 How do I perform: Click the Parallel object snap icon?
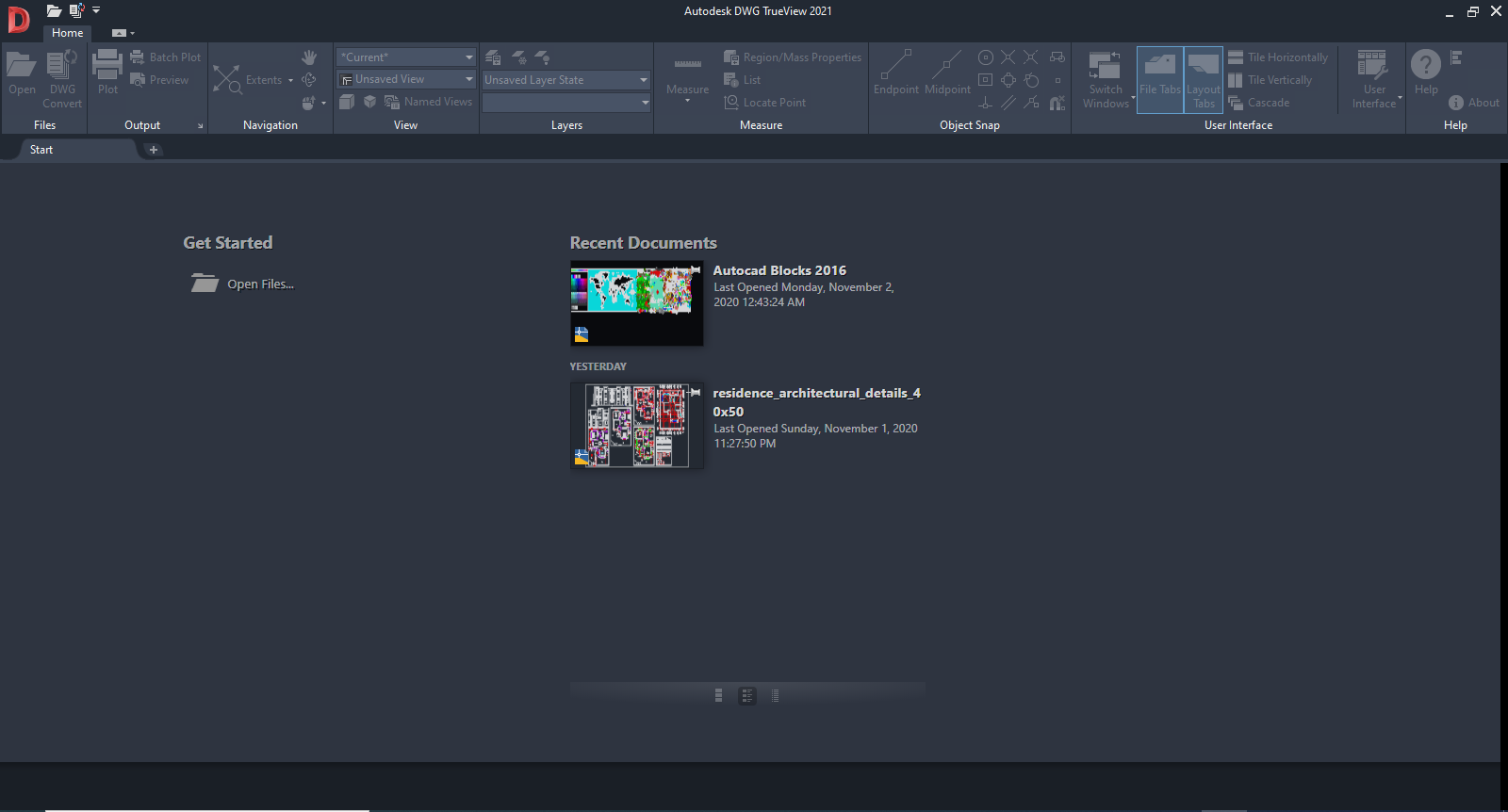[x=1008, y=103]
